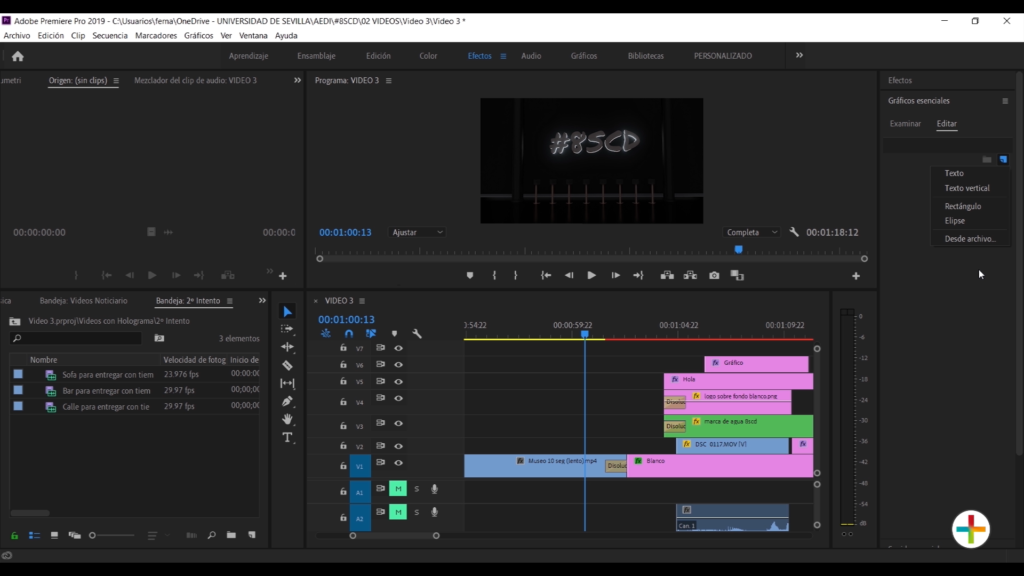Image resolution: width=1024 pixels, height=576 pixels.
Task: Toggle visibility eye of track V7
Action: pyautogui.click(x=398, y=348)
